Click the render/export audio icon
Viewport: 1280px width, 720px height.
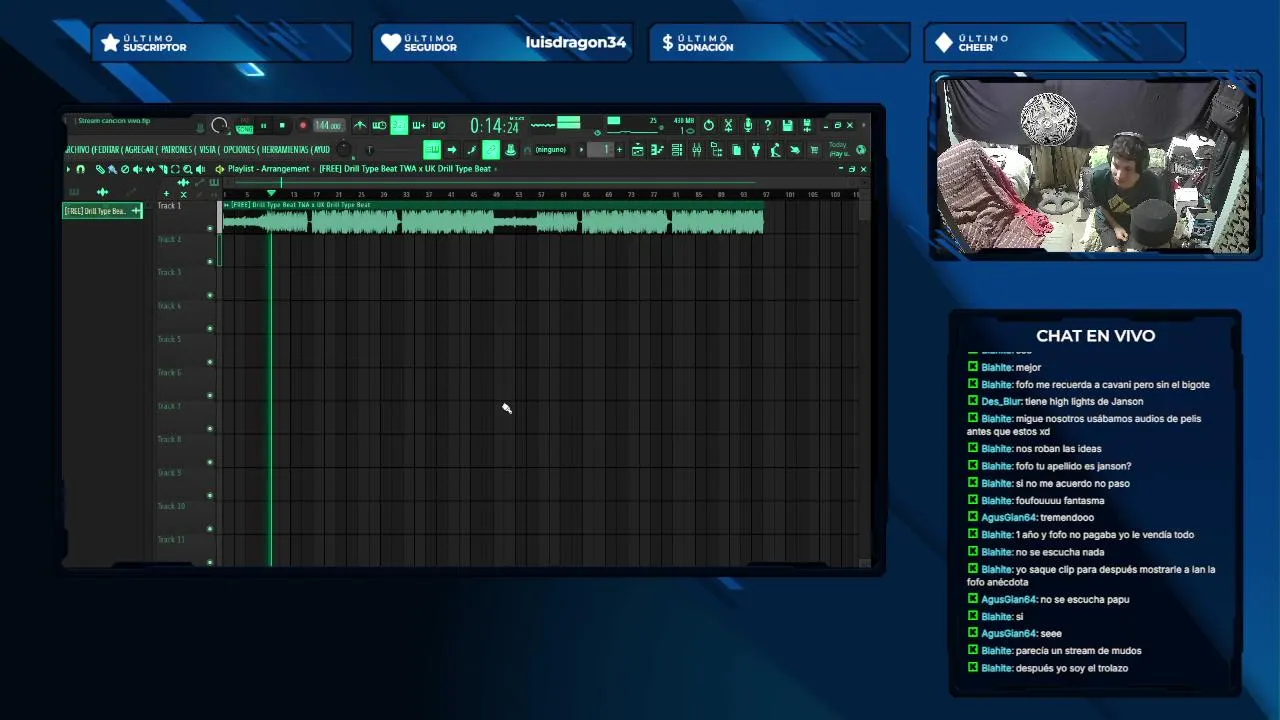(x=807, y=125)
